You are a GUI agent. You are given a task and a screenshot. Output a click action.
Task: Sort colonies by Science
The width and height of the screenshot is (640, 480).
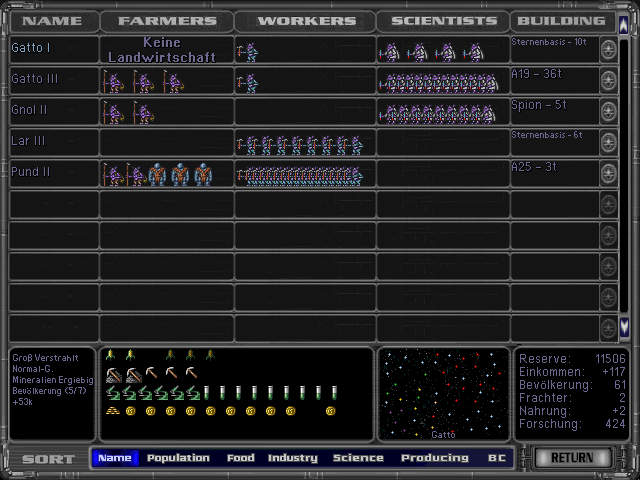[x=358, y=458]
